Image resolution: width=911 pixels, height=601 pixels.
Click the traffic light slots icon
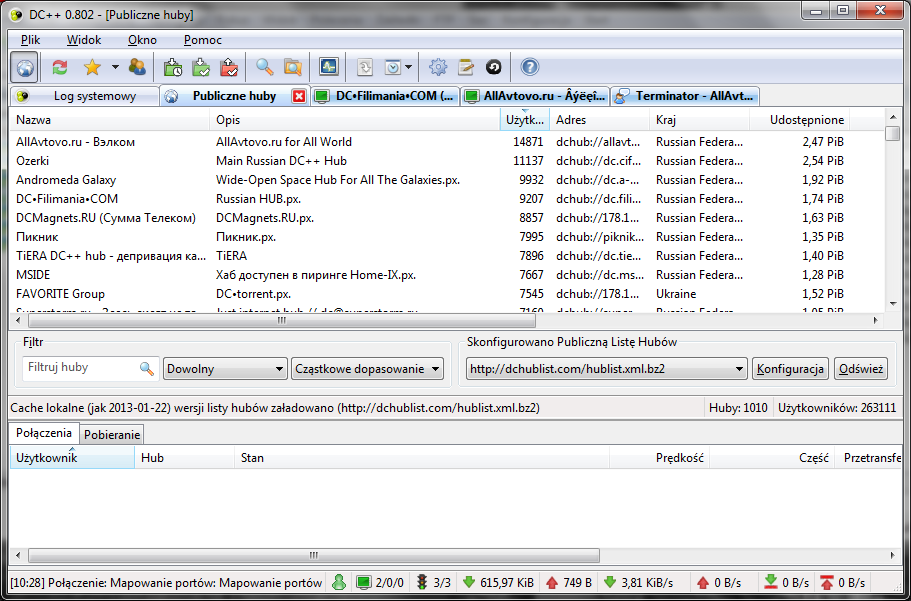tap(422, 582)
